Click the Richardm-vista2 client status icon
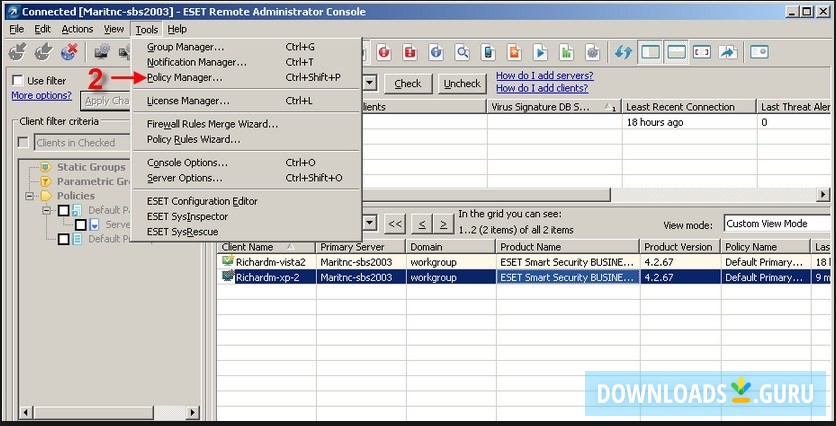This screenshot has height=426, width=836. pos(228,261)
